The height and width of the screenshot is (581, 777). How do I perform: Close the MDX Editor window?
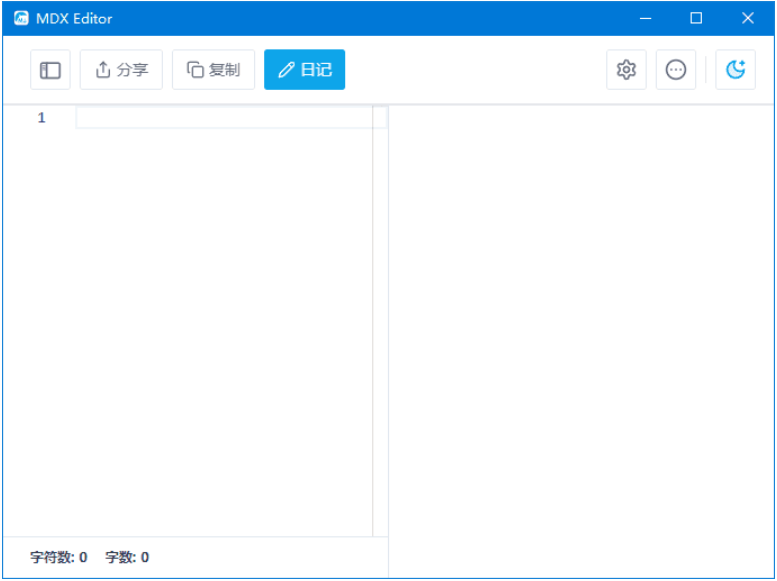[x=748, y=18]
